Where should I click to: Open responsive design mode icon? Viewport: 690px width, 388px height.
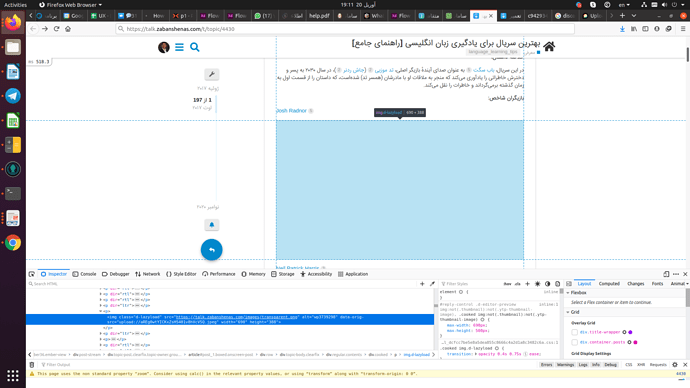(666, 274)
